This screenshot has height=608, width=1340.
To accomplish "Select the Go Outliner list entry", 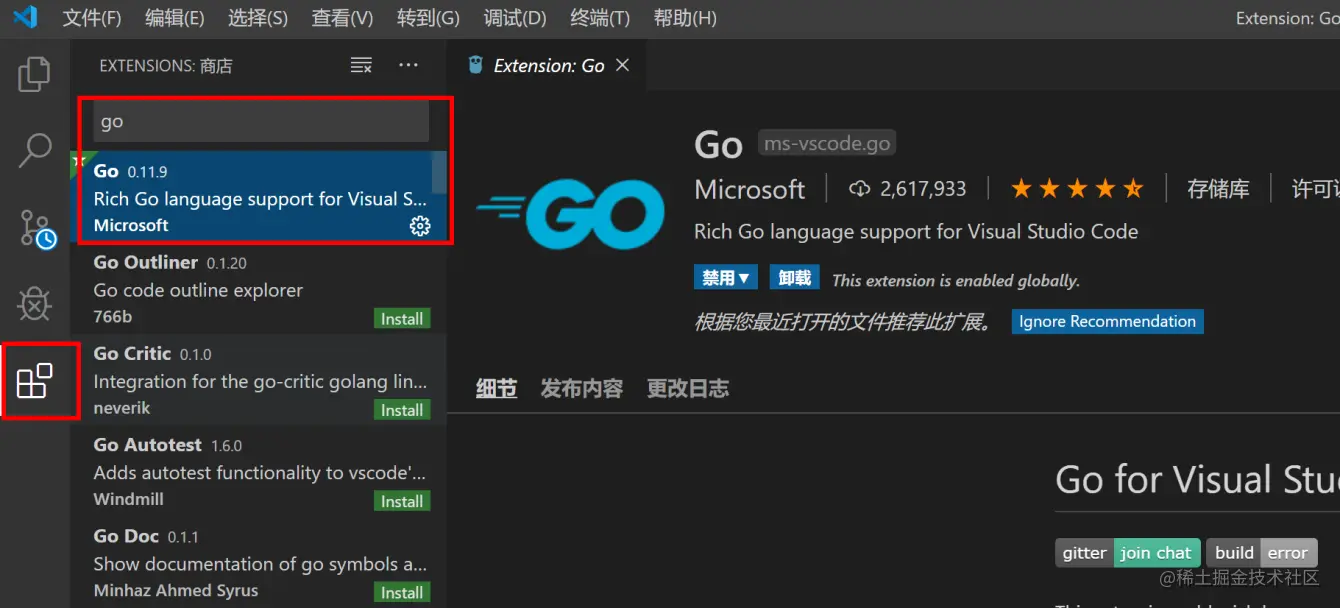I will pos(259,289).
